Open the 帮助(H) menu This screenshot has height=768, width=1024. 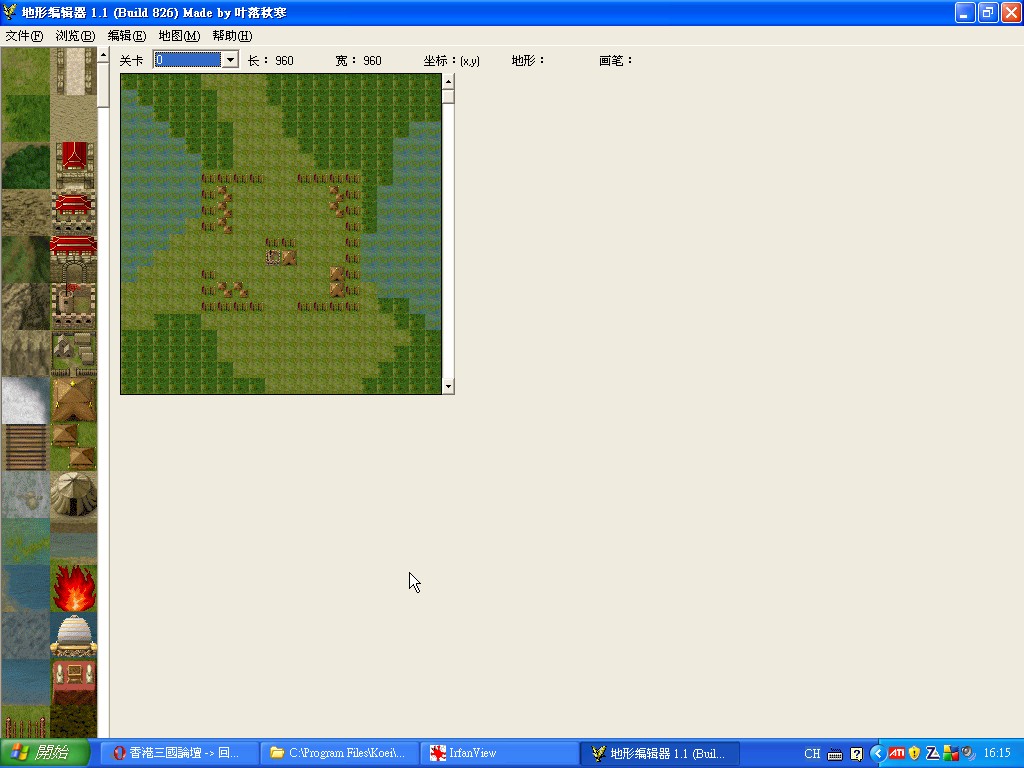click(232, 36)
